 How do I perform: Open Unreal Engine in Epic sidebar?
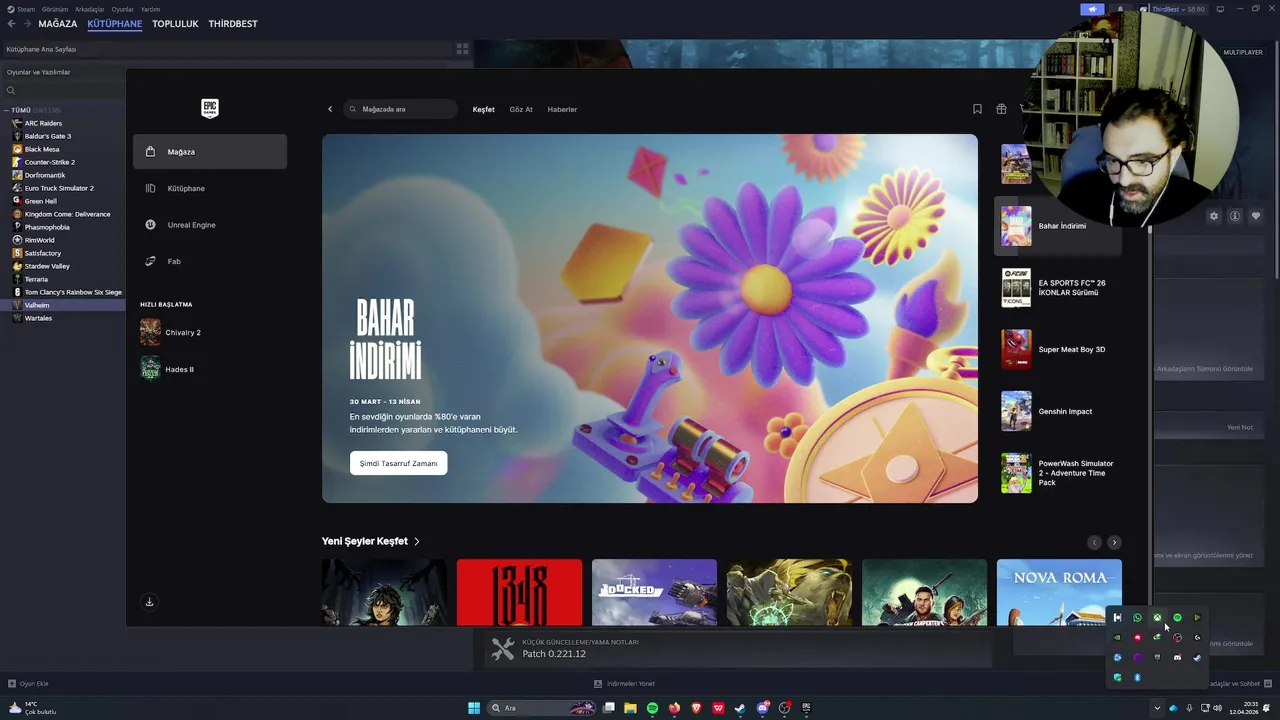point(210,225)
